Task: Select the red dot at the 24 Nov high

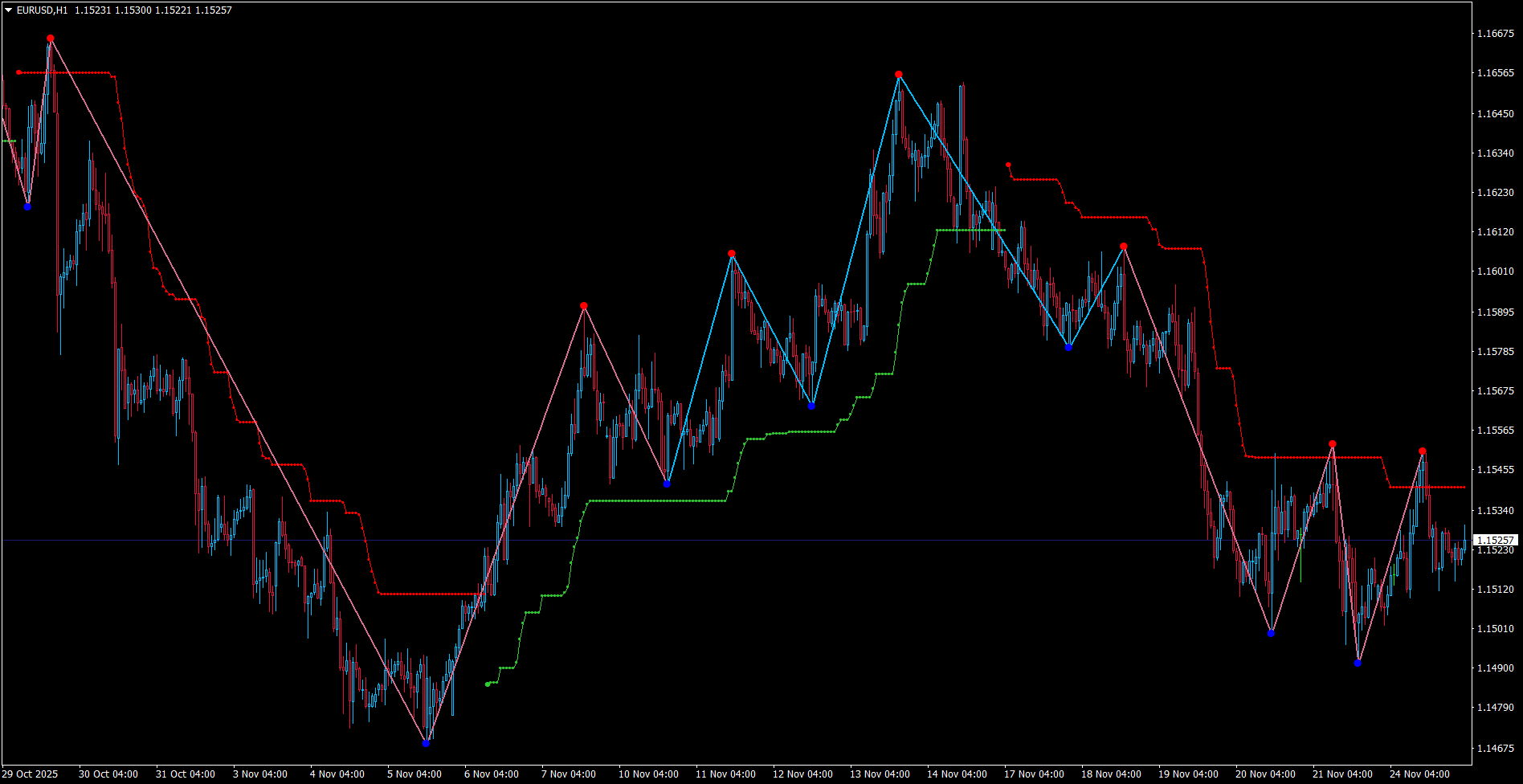Action: pos(1423,451)
